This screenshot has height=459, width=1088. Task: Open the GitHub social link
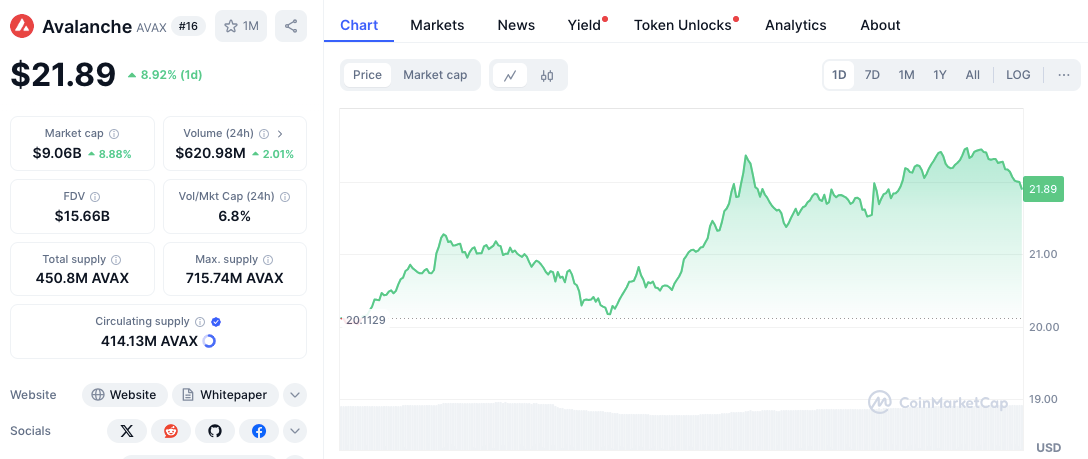215,431
